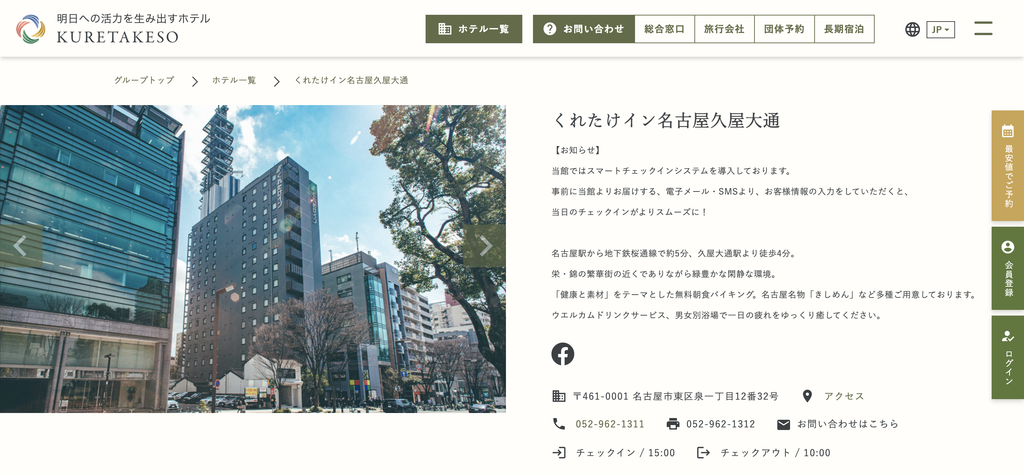Open the ホテル一覧 button

(x=473, y=29)
